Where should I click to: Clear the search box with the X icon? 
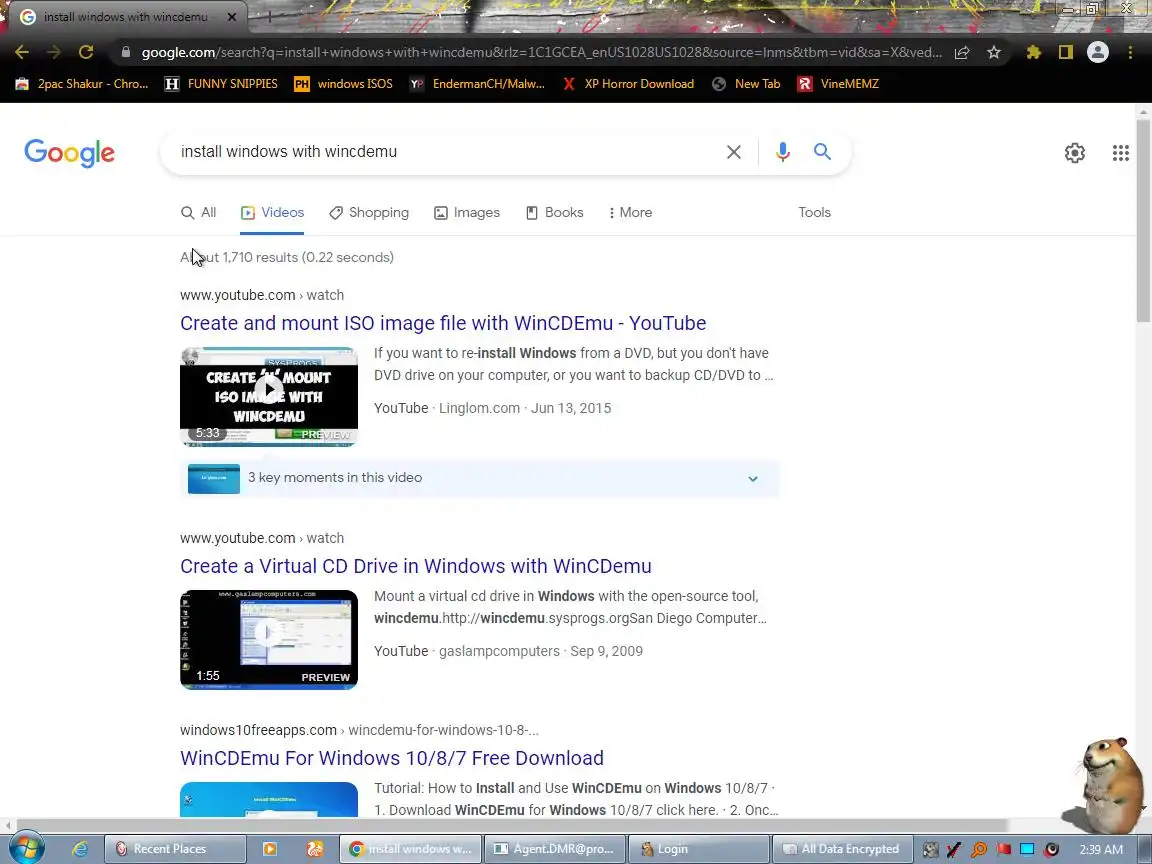[x=733, y=152]
